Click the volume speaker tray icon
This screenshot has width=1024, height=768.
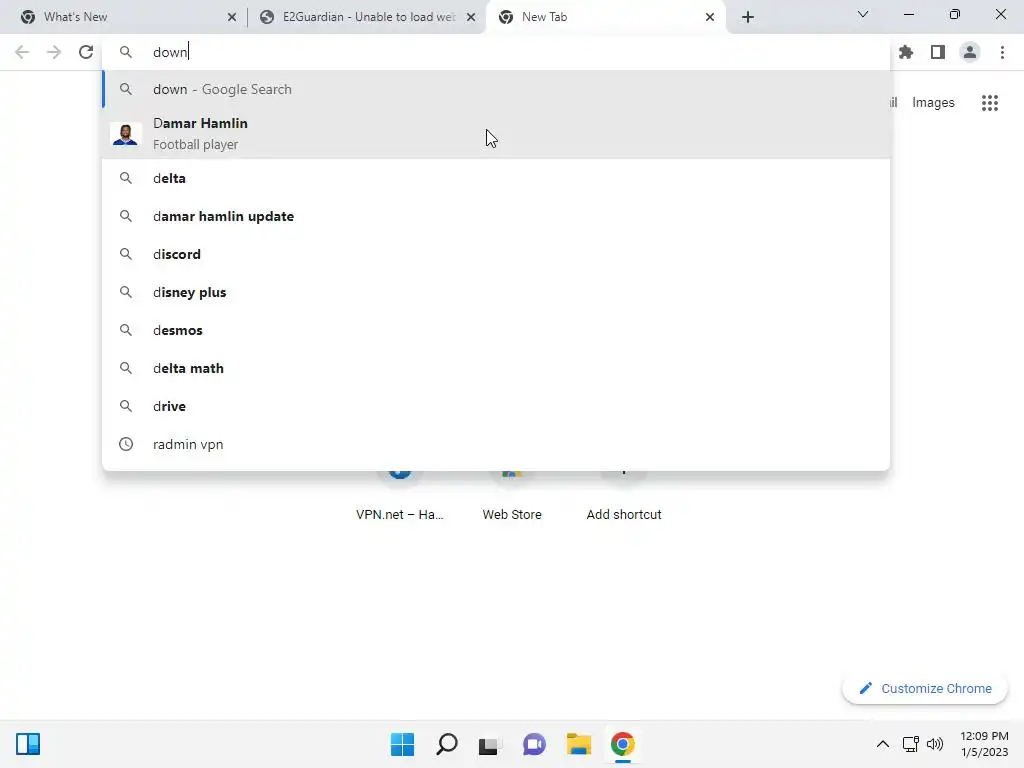pos(935,744)
